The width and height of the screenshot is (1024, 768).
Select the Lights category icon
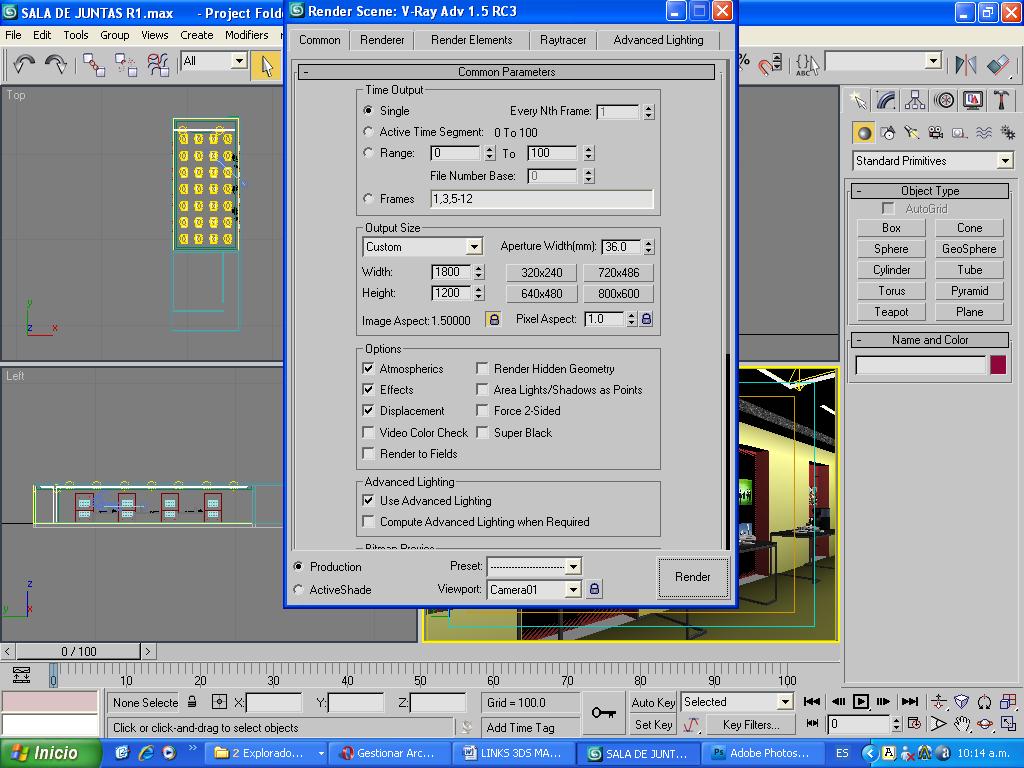pos(912,133)
